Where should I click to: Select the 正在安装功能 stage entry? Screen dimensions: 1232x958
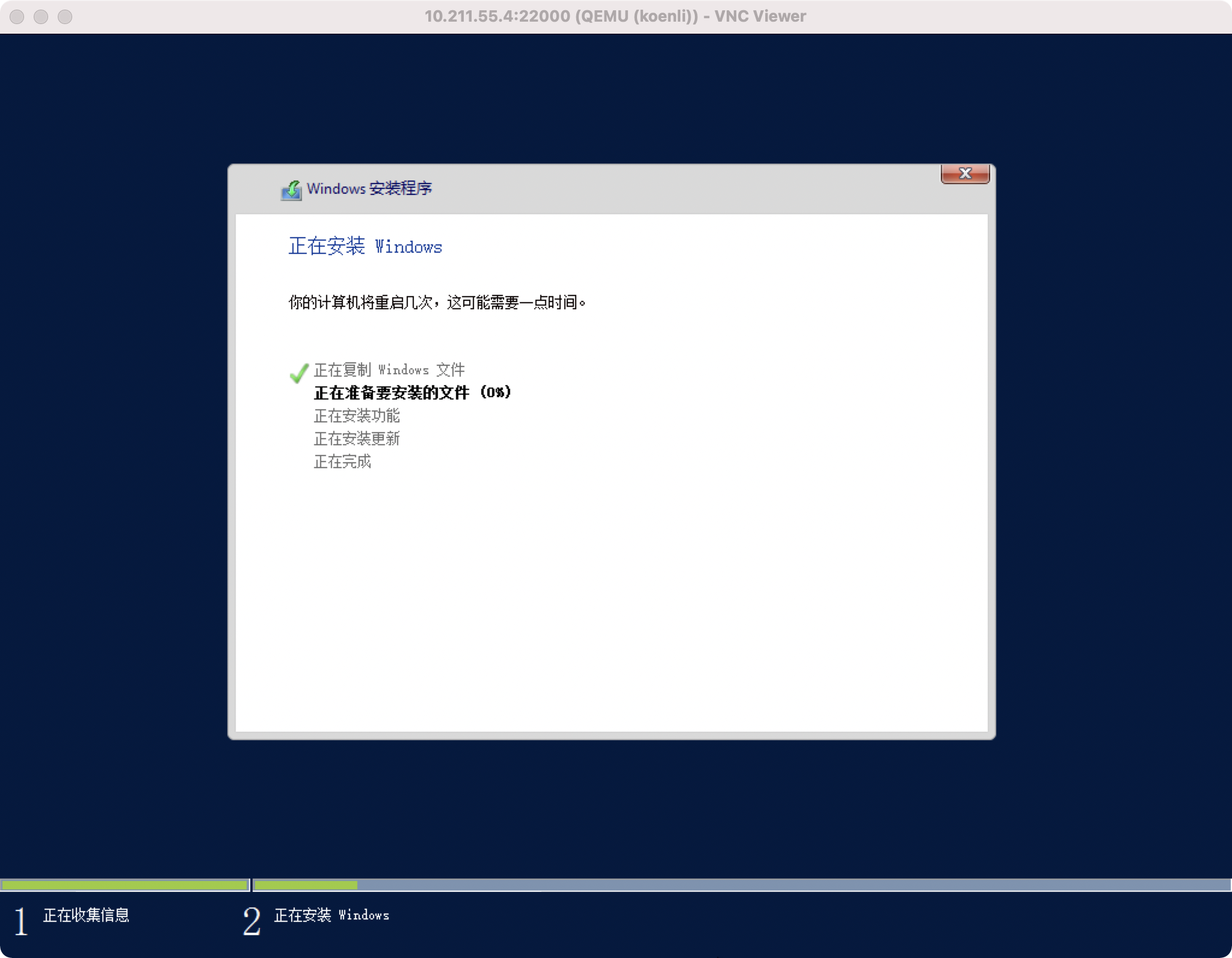pos(356,416)
